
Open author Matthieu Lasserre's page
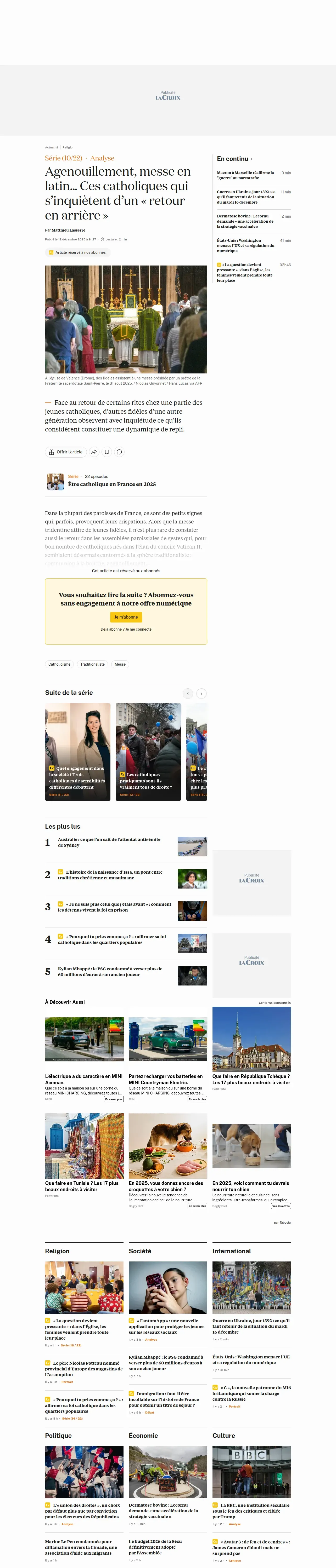68,230
